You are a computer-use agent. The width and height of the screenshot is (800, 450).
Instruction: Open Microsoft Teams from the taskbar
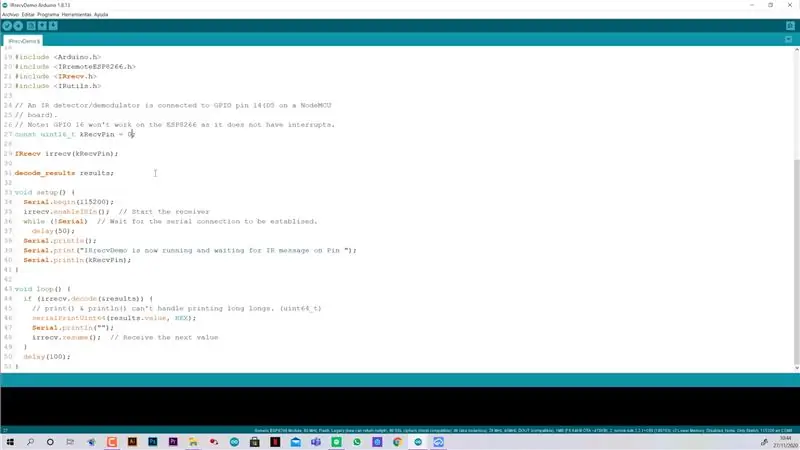[x=316, y=442]
